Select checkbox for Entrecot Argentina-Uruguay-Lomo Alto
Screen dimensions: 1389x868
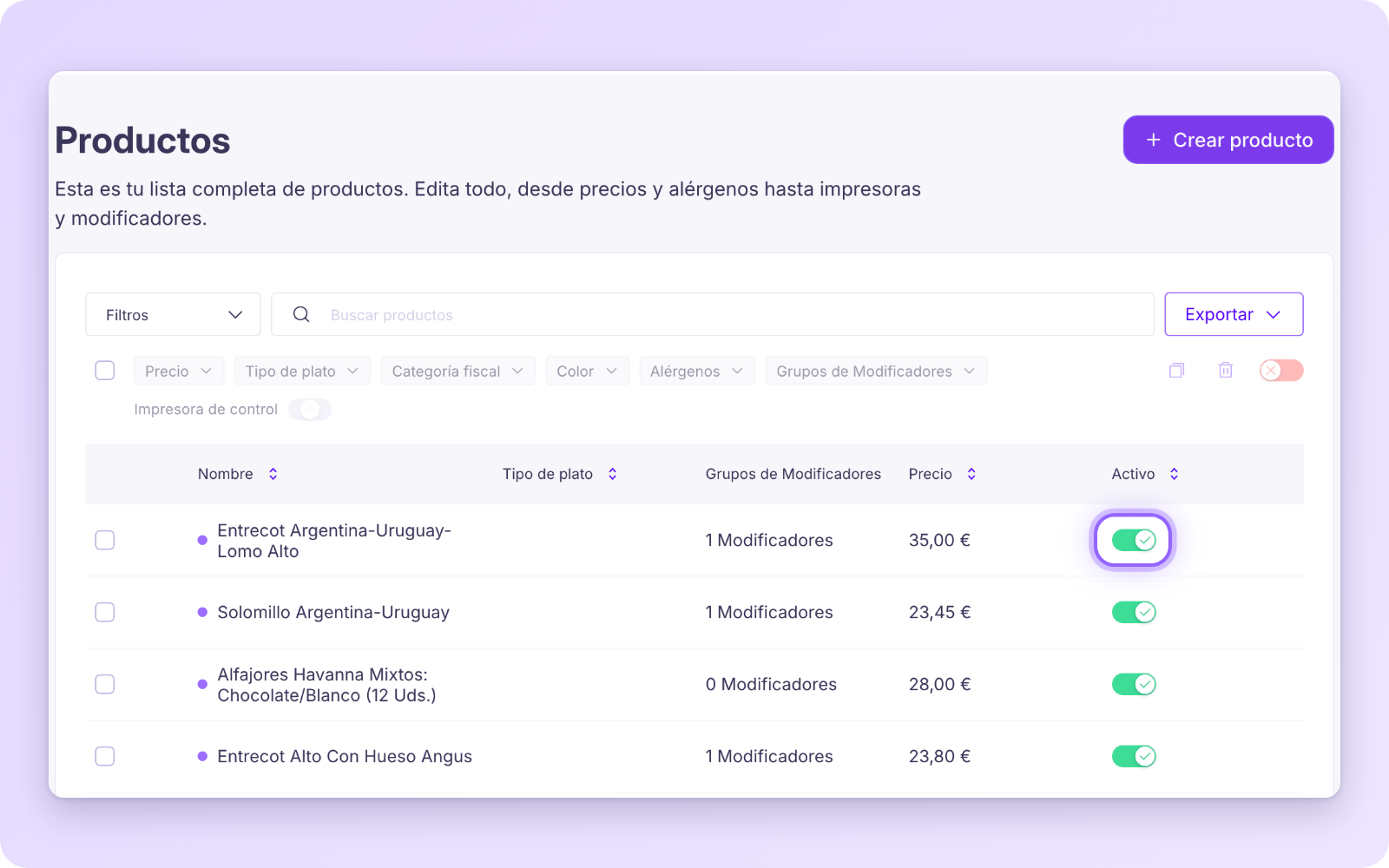105,540
